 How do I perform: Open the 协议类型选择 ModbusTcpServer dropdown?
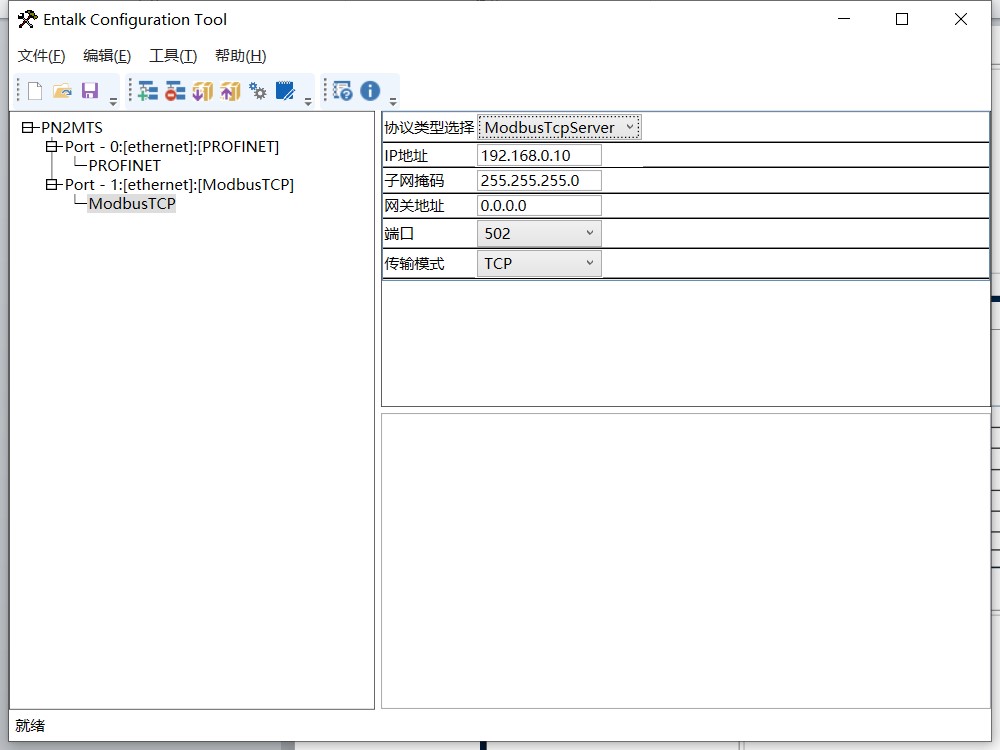pos(559,128)
